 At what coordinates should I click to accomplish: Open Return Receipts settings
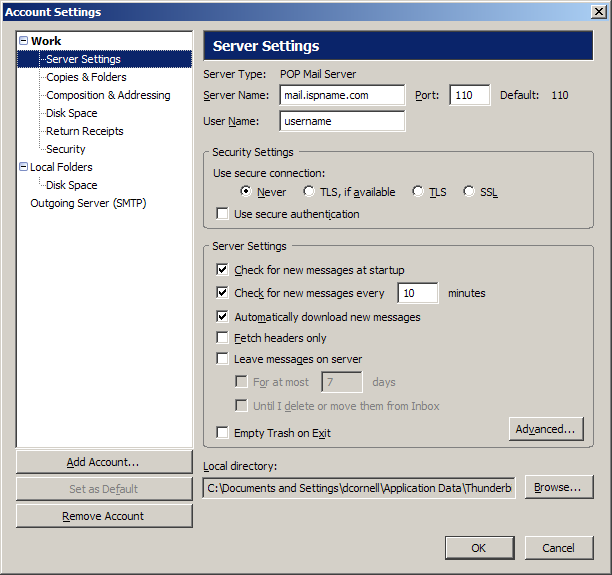[85, 131]
